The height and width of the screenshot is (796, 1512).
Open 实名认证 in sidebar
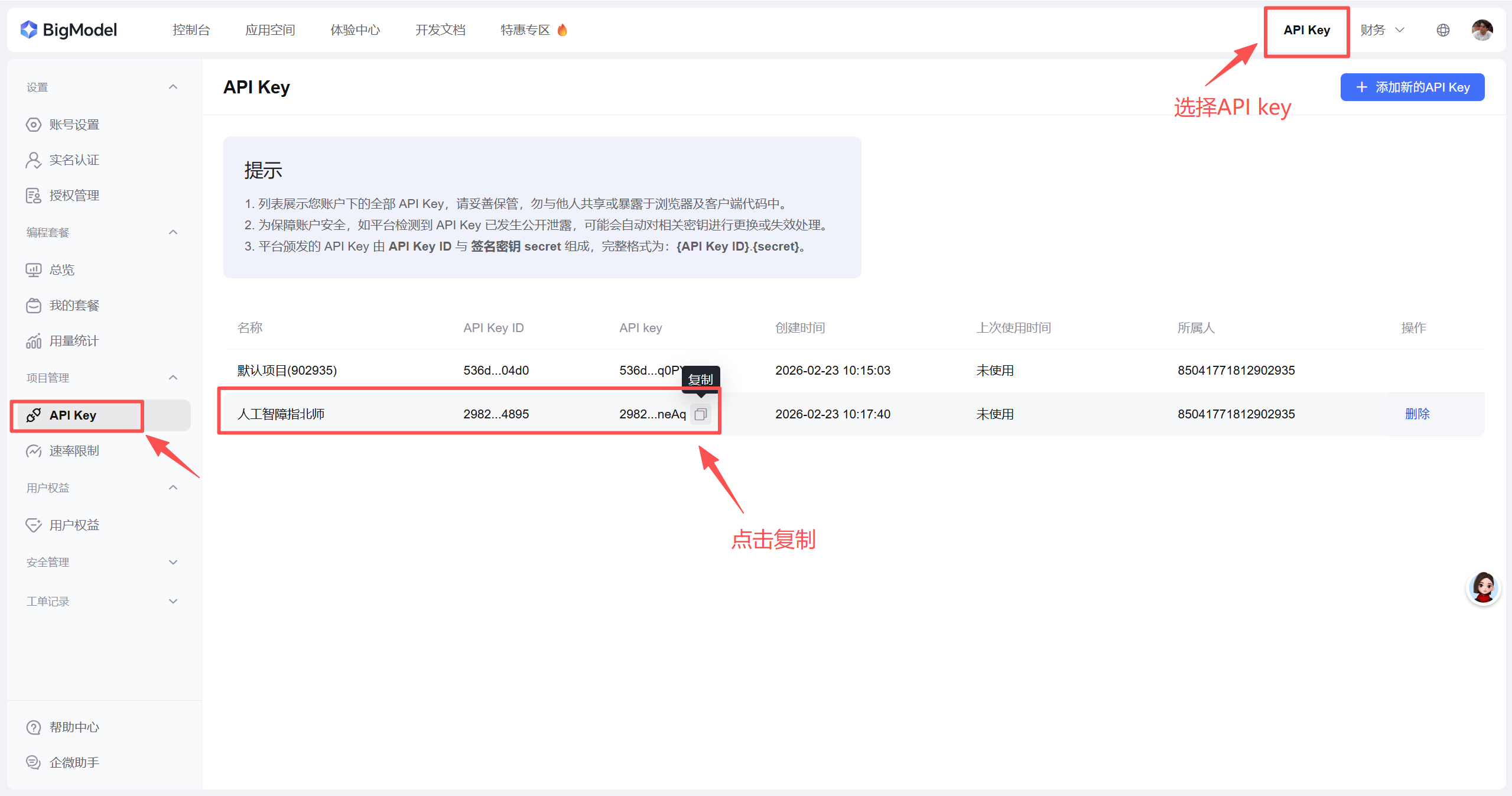point(74,160)
